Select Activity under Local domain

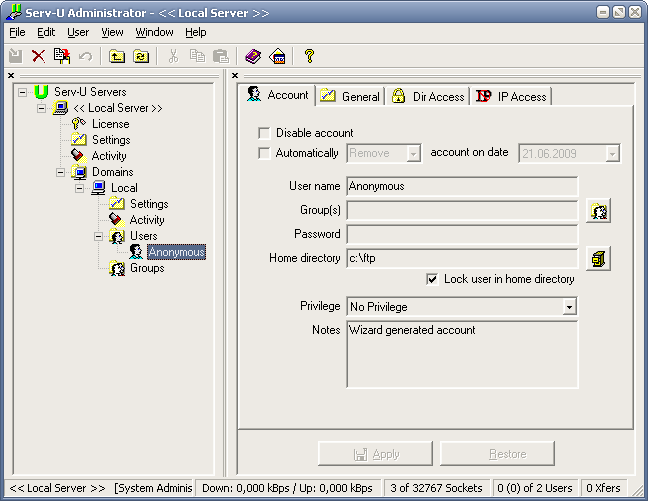(x=147, y=220)
